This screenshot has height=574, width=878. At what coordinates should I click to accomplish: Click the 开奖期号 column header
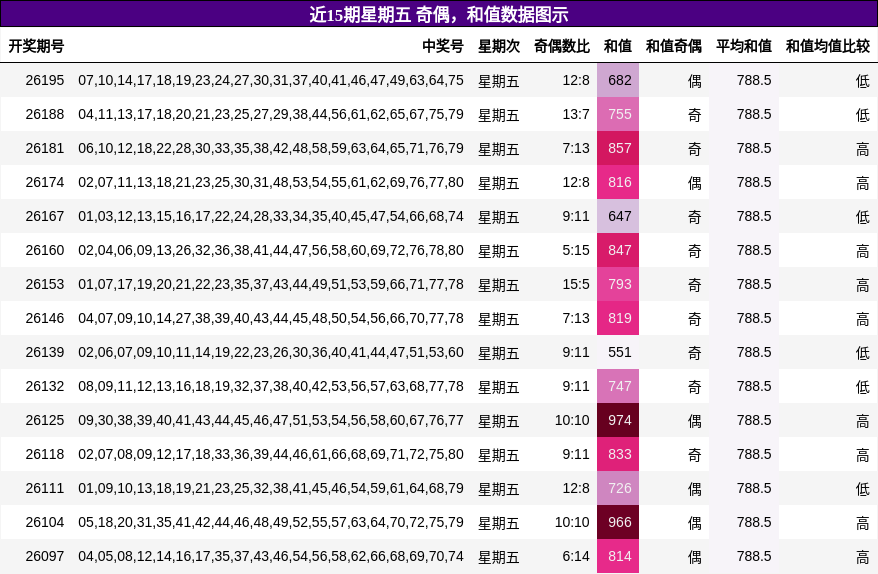pos(36,46)
